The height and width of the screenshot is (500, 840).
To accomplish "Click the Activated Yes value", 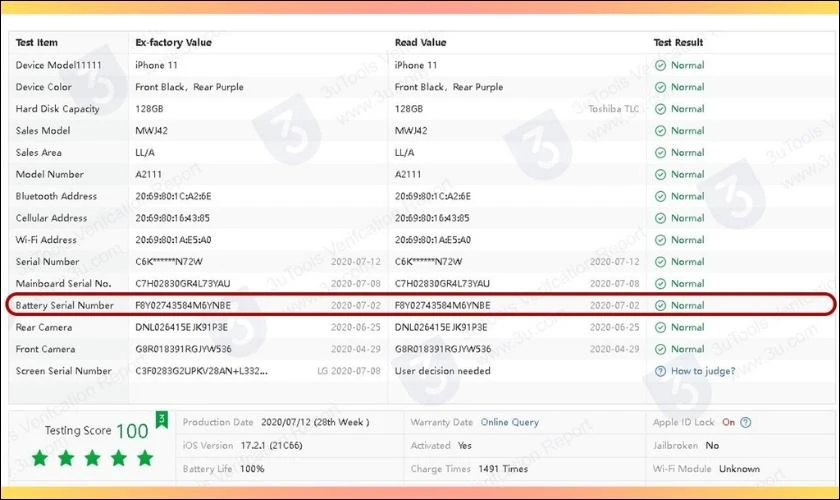I will 464,445.
